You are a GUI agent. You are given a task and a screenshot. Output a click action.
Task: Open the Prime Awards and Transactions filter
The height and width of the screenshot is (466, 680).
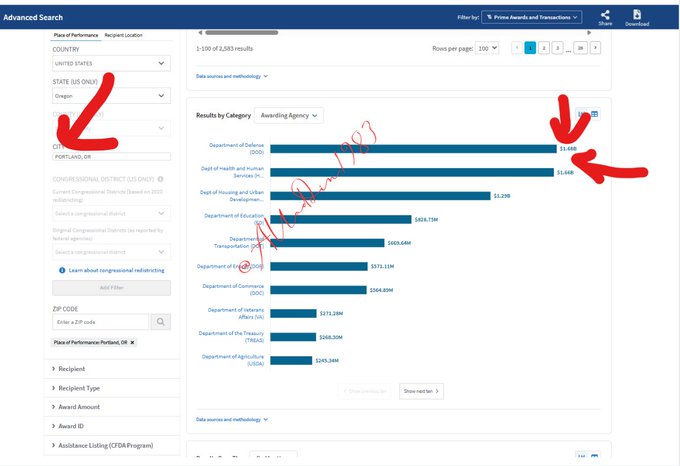pos(532,17)
